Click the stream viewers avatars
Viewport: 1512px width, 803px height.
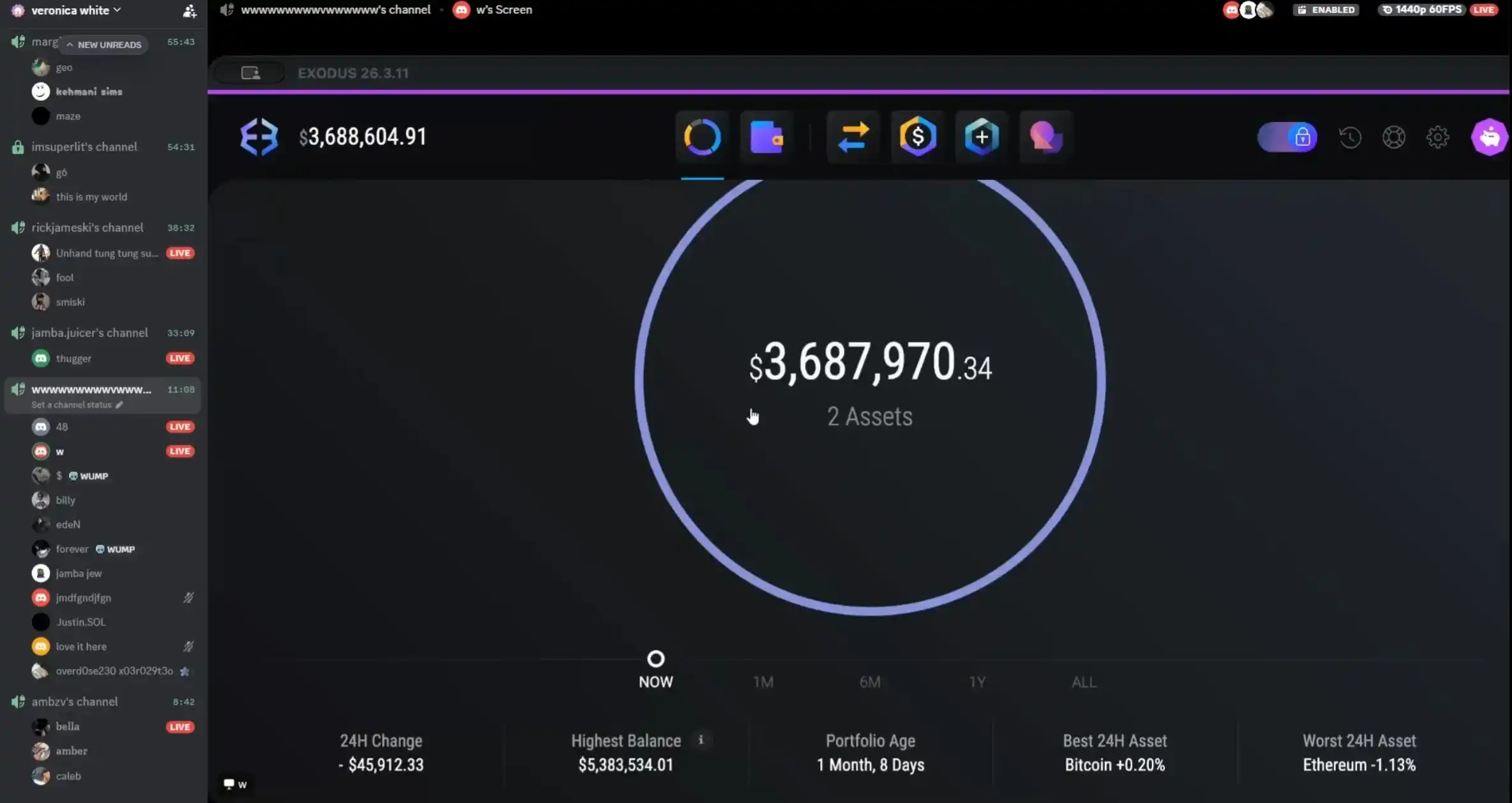click(1248, 10)
